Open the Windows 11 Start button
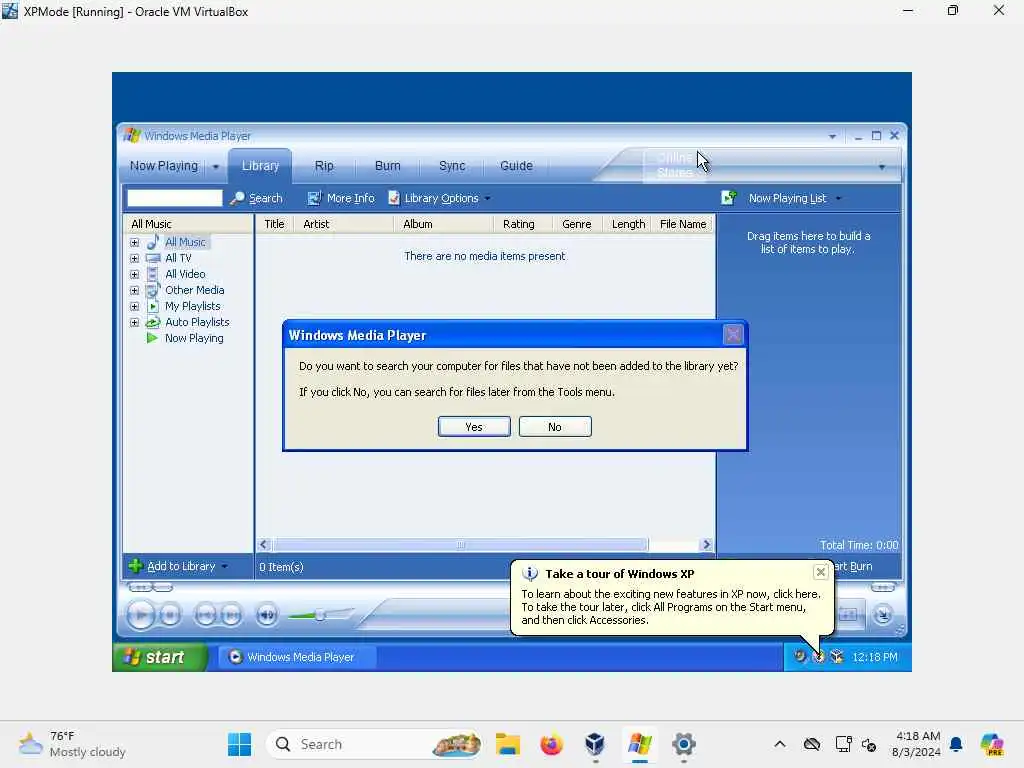The width and height of the screenshot is (1024, 768). click(239, 744)
